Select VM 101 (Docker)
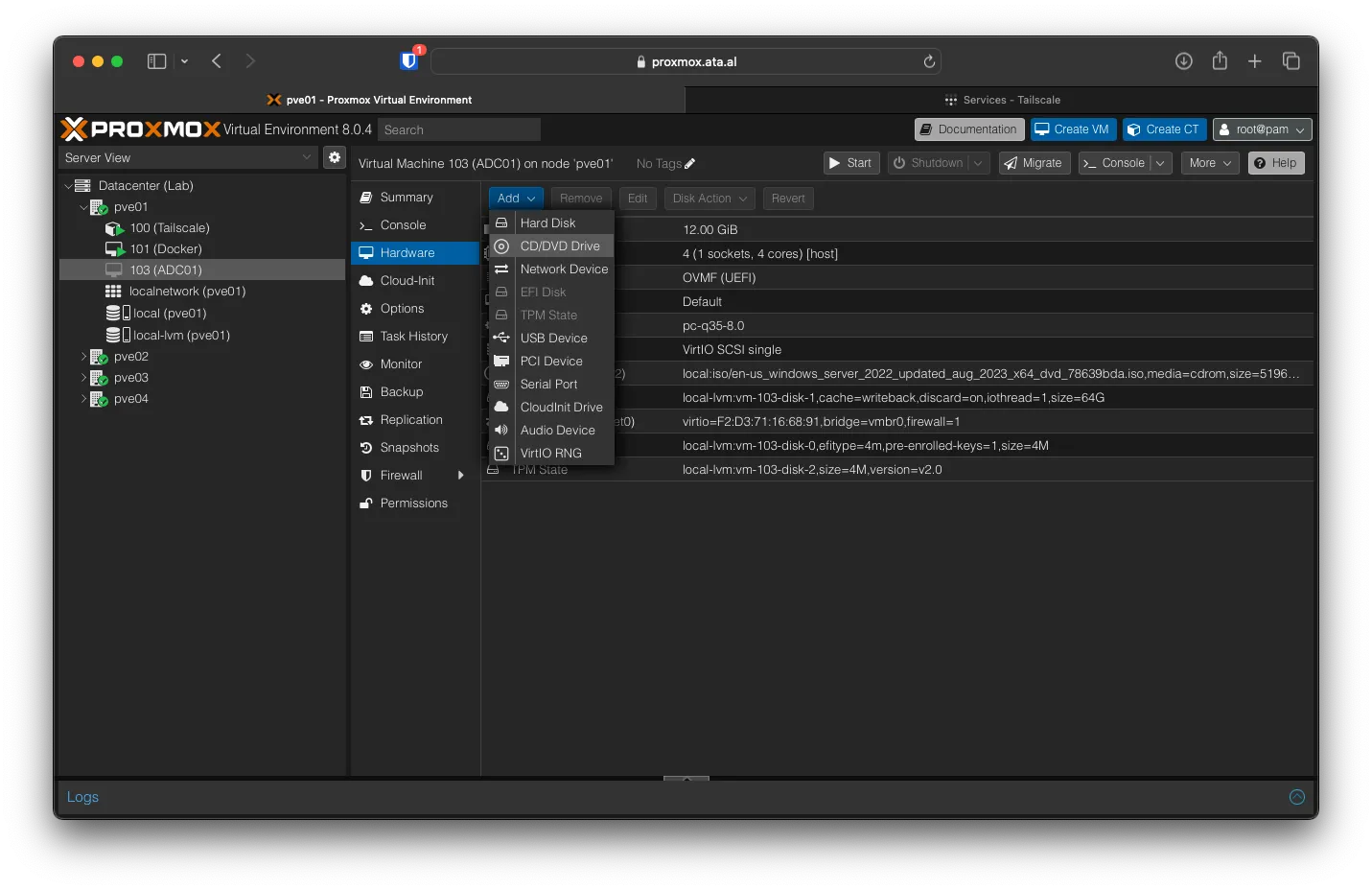 pyautogui.click(x=202, y=249)
